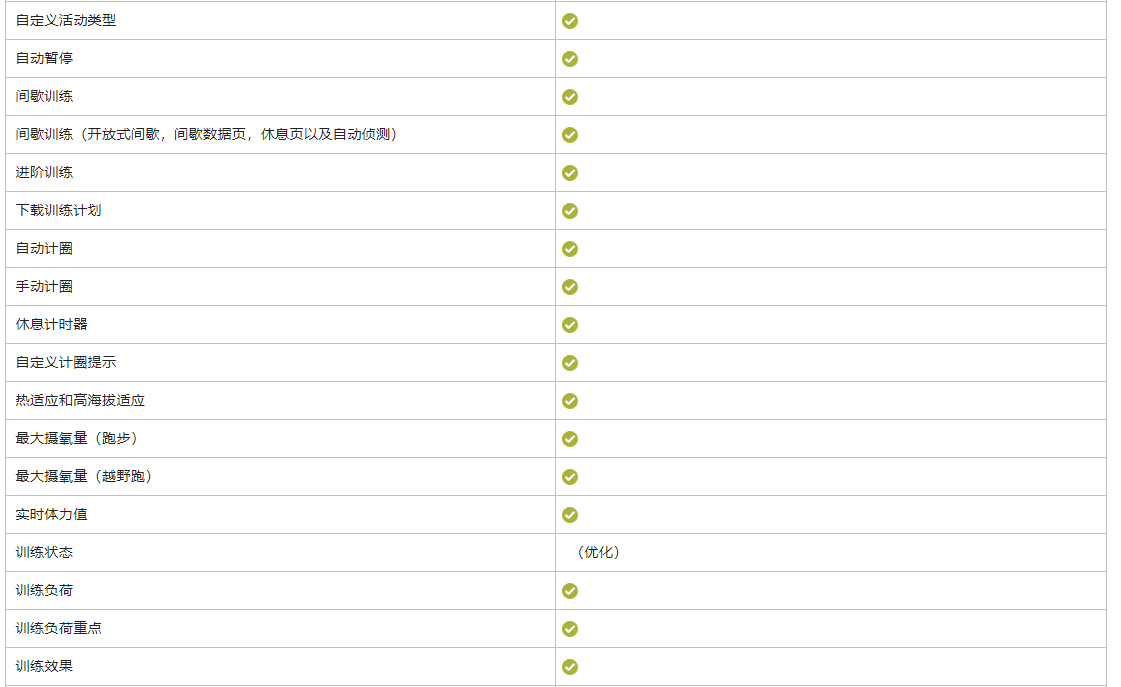Click the checkmark in the 手动计圈 row
Screen dimensions: 1121x687
pyautogui.click(x=570, y=287)
